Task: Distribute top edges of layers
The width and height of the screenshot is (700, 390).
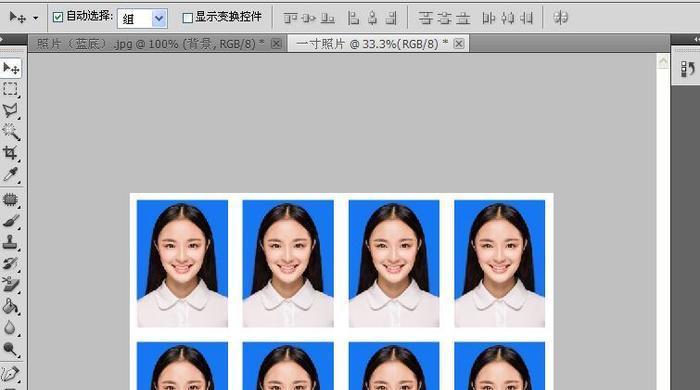Action: click(425, 18)
